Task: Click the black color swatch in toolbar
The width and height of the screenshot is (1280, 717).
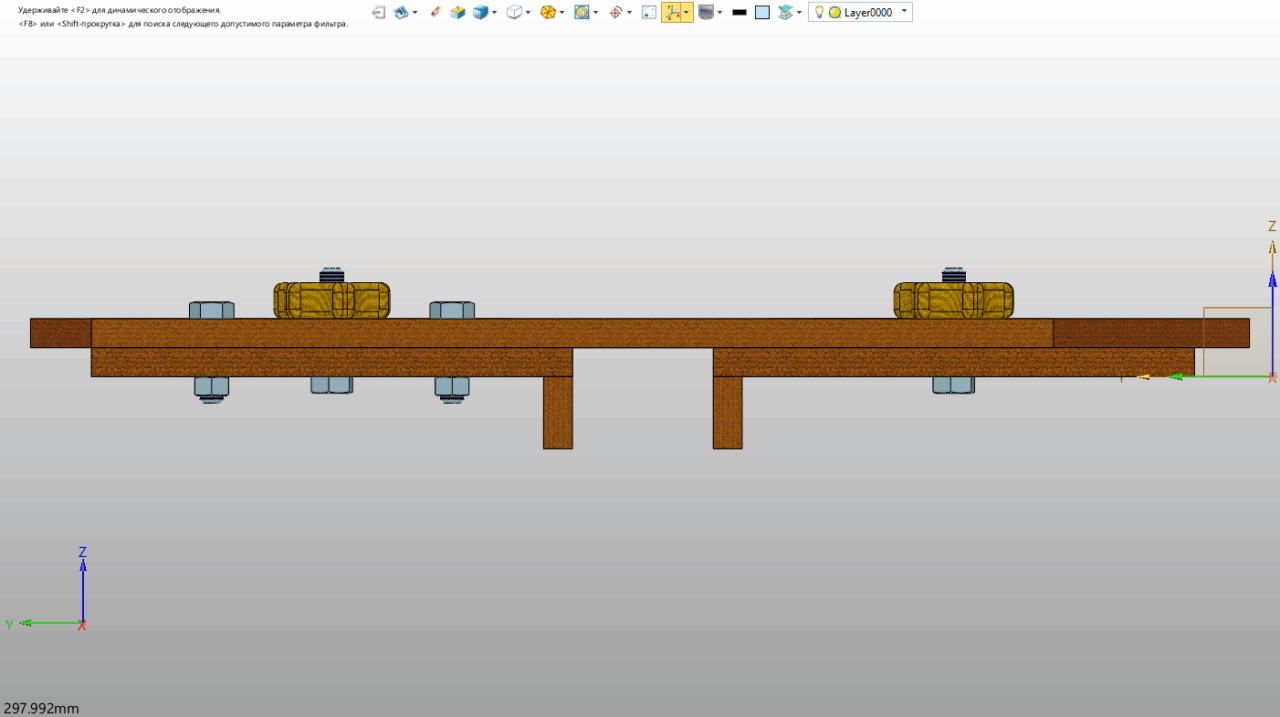Action: pyautogui.click(x=739, y=13)
